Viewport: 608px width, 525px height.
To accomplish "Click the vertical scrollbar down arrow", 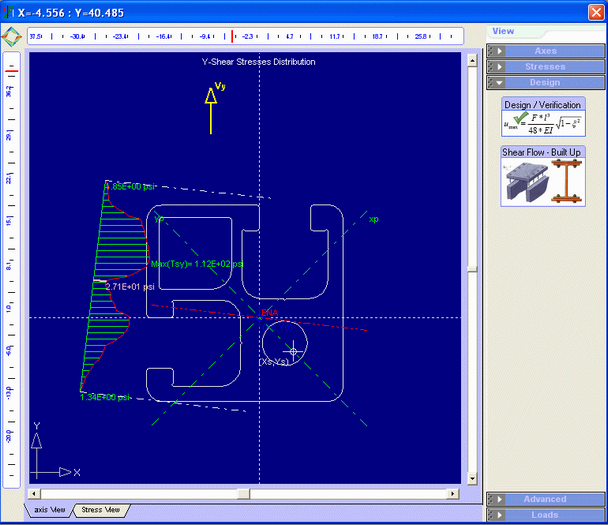I will click(472, 478).
